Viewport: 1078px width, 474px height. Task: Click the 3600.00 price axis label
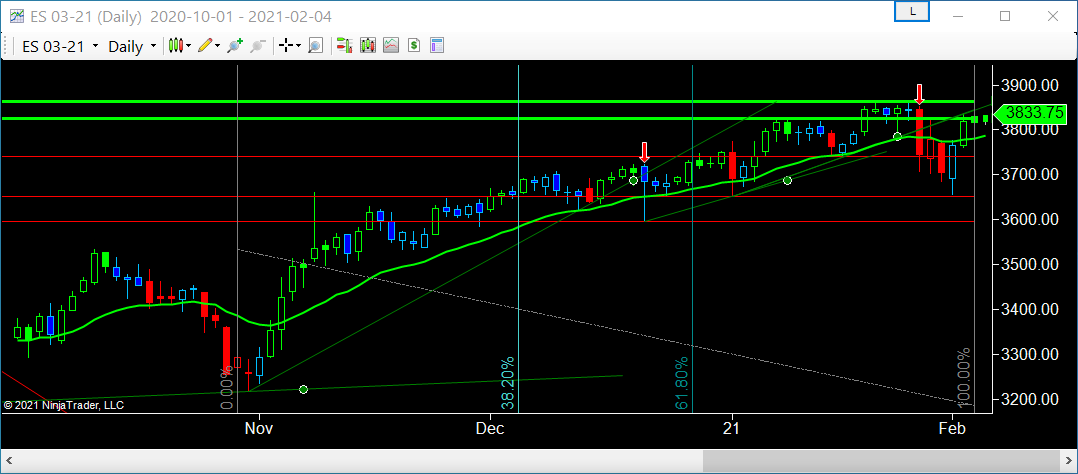click(x=1030, y=219)
